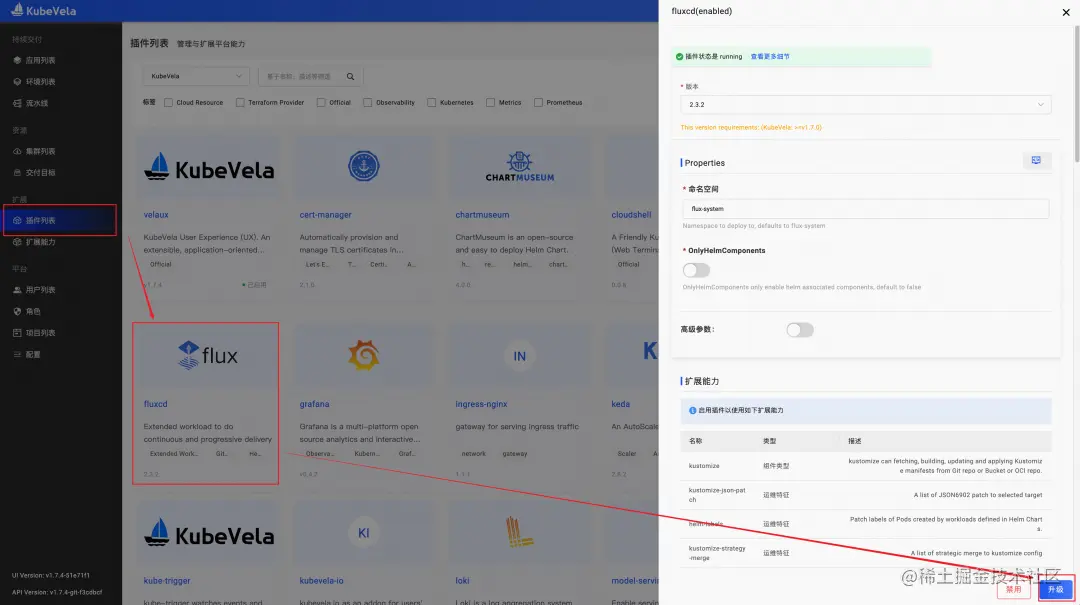Image resolution: width=1080 pixels, height=605 pixels.
Task: Click the 命名空间 flux-system input field
Action: point(866,209)
